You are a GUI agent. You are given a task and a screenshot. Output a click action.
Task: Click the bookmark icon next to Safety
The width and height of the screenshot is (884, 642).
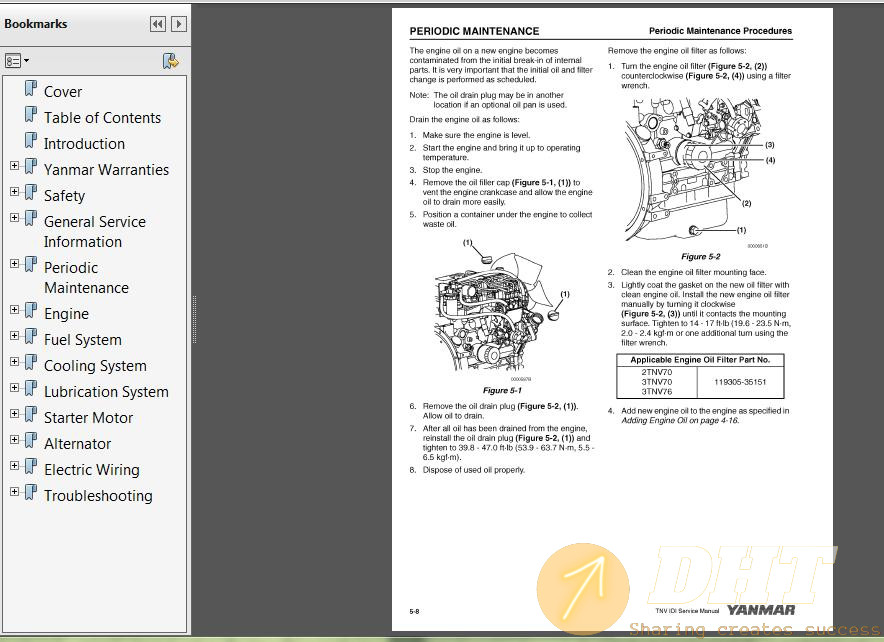pyautogui.click(x=31, y=193)
